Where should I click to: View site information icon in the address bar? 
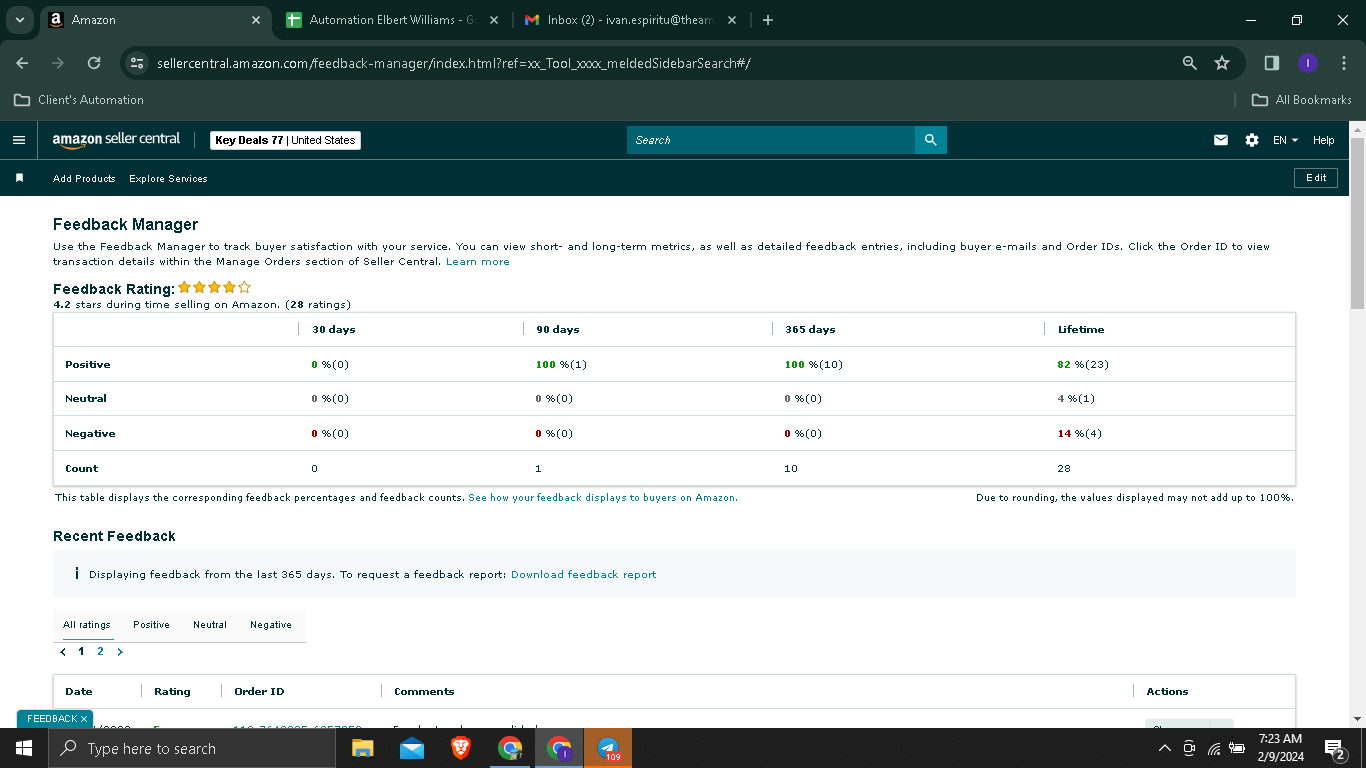tap(137, 63)
